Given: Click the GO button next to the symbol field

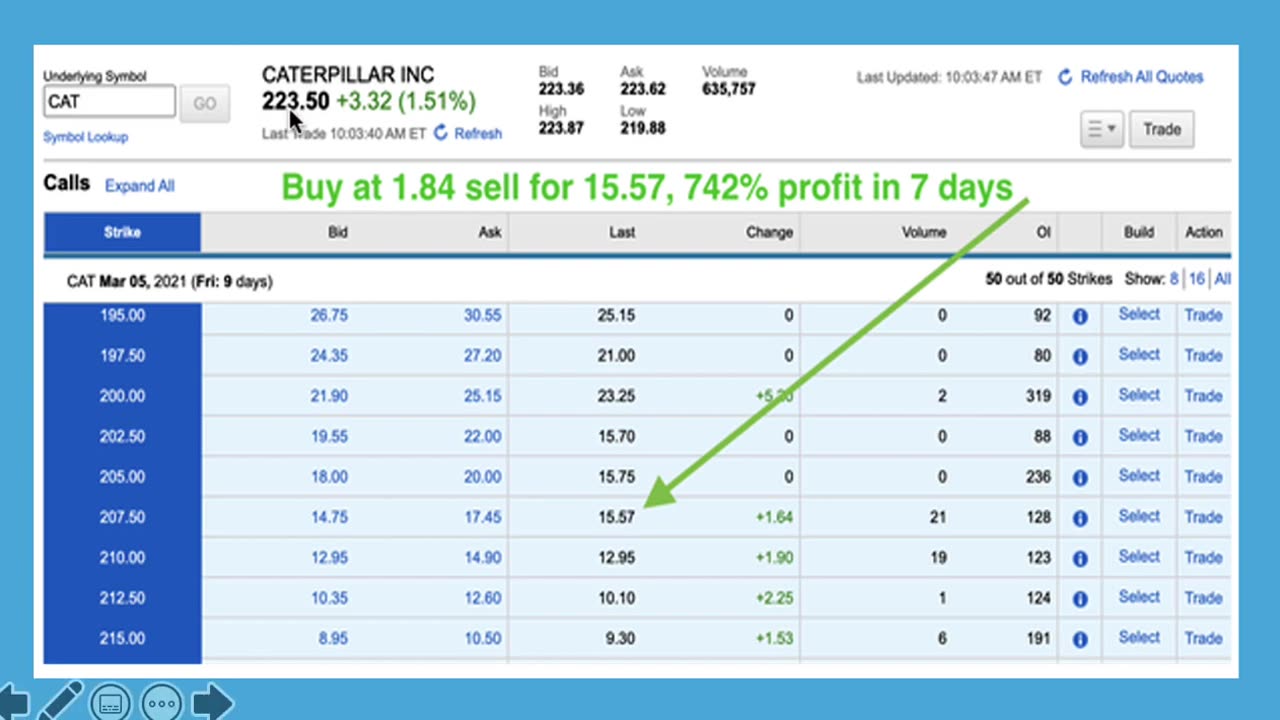Looking at the screenshot, I should pyautogui.click(x=204, y=103).
